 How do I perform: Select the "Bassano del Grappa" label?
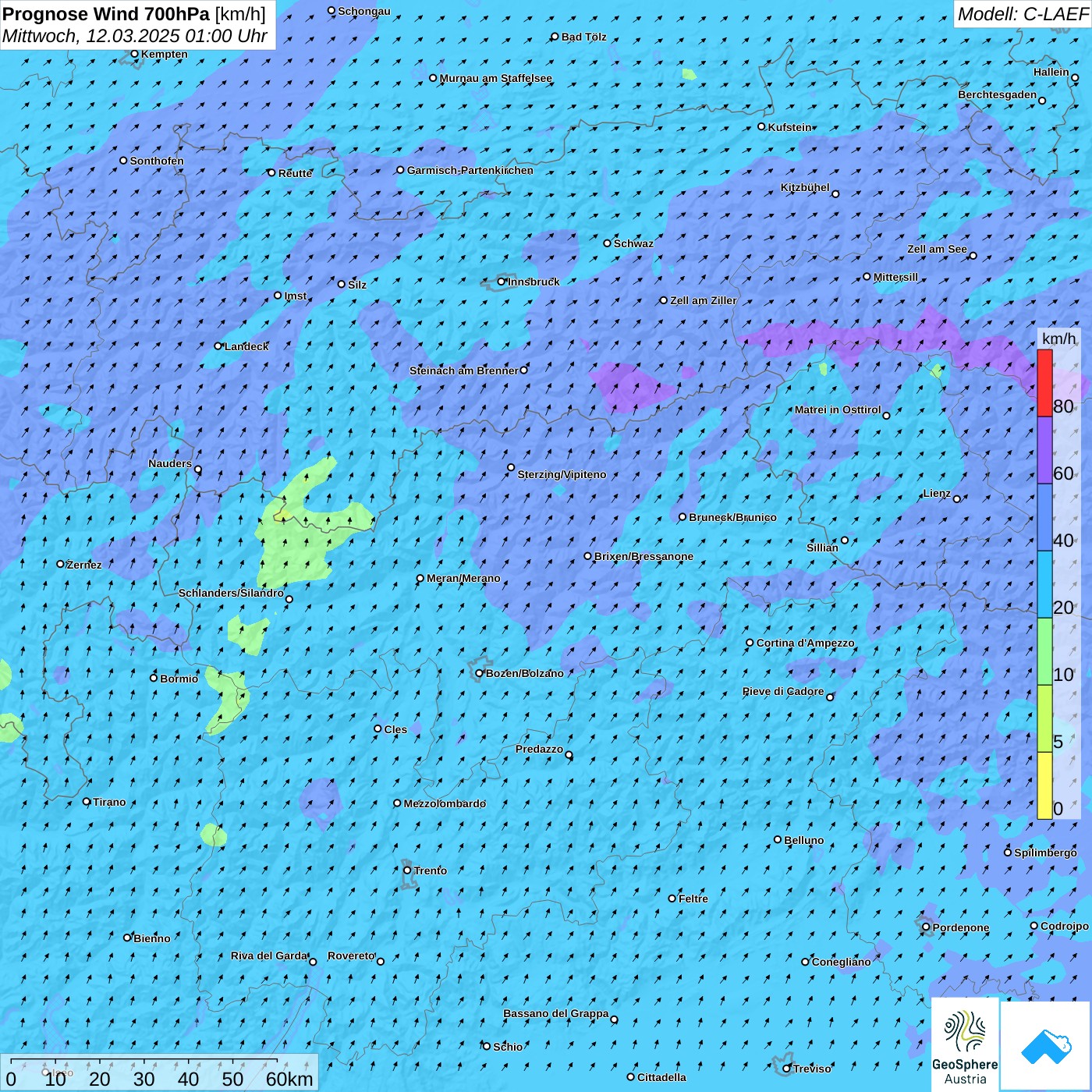(556, 1013)
